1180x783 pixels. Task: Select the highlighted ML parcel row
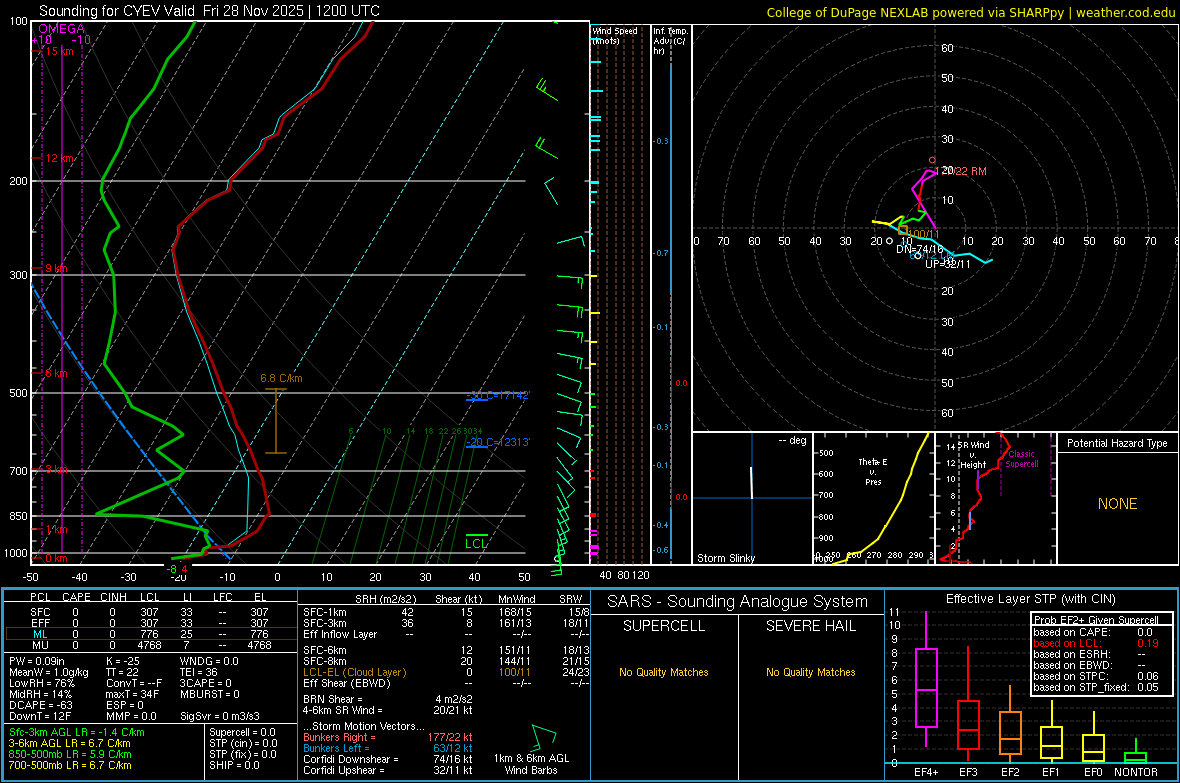point(151,634)
